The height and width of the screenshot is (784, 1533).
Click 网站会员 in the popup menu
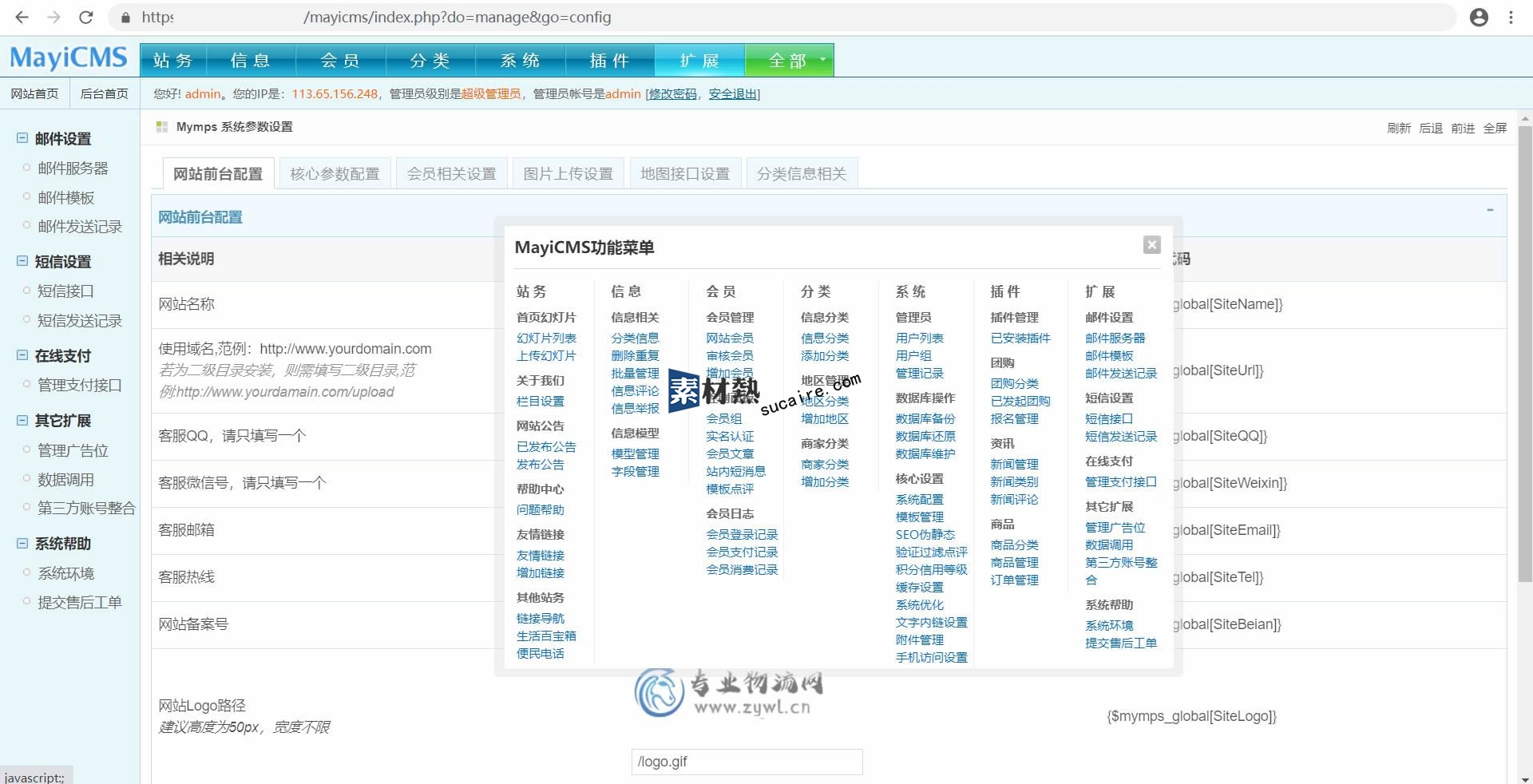[730, 338]
